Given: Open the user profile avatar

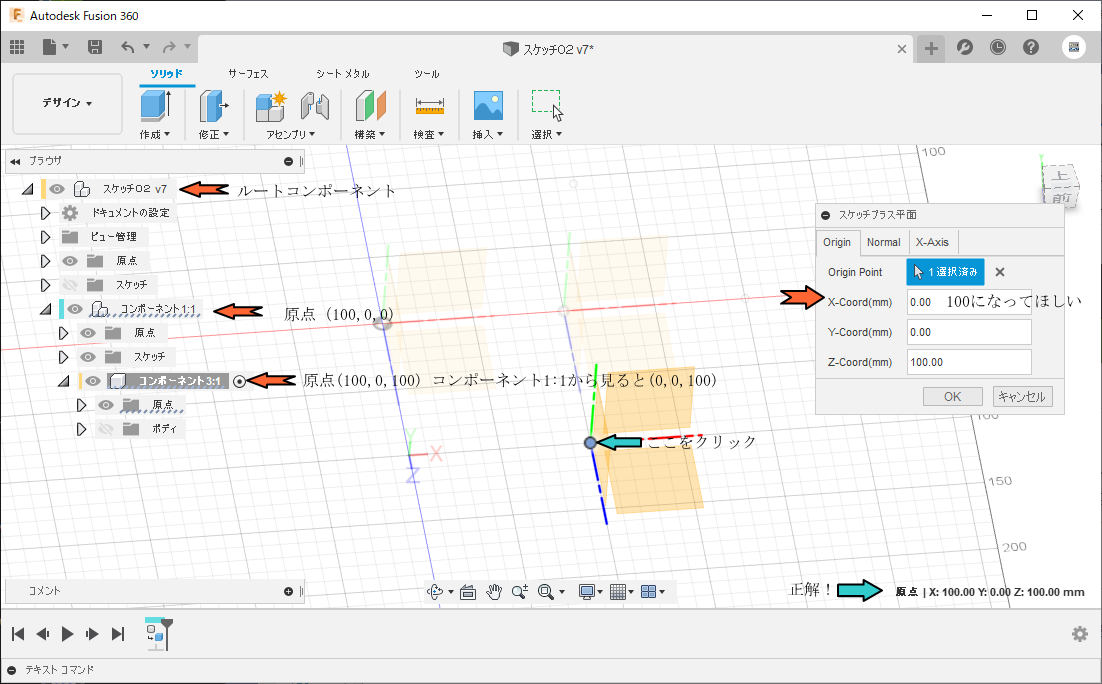Looking at the screenshot, I should click(1073, 47).
